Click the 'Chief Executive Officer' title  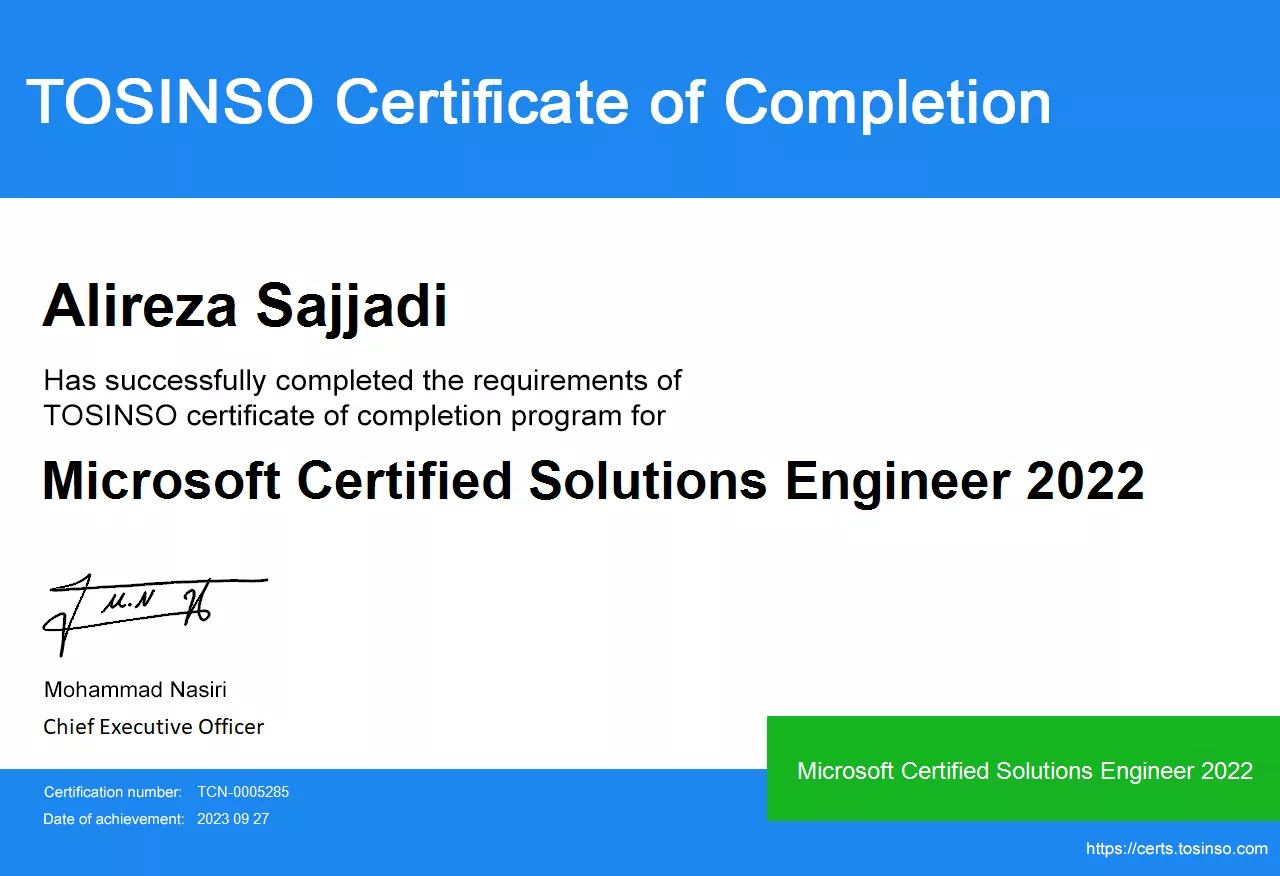[153, 727]
